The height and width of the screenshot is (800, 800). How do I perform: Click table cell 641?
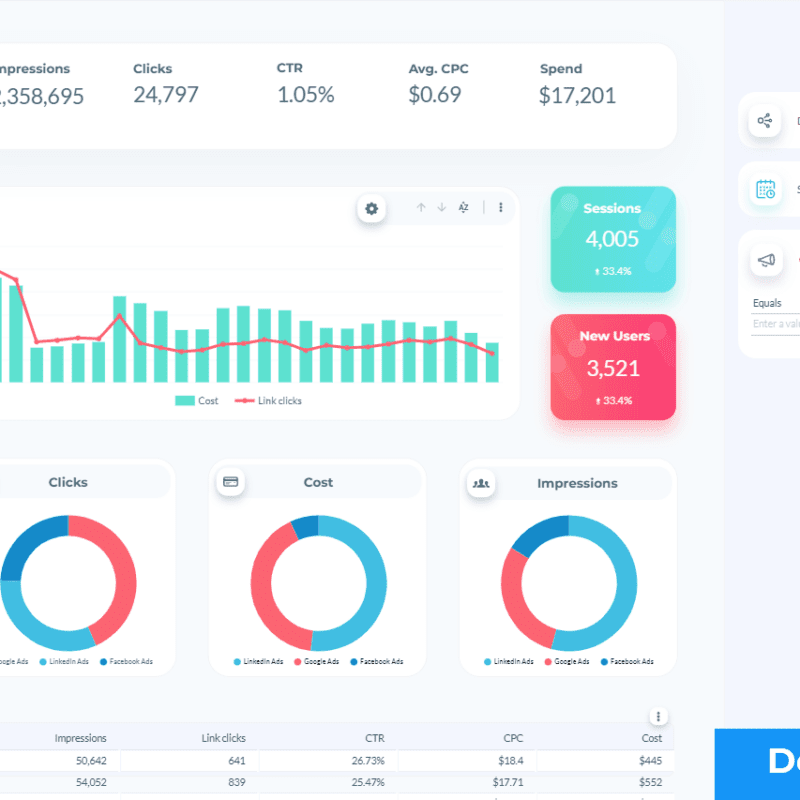pyautogui.click(x=237, y=761)
